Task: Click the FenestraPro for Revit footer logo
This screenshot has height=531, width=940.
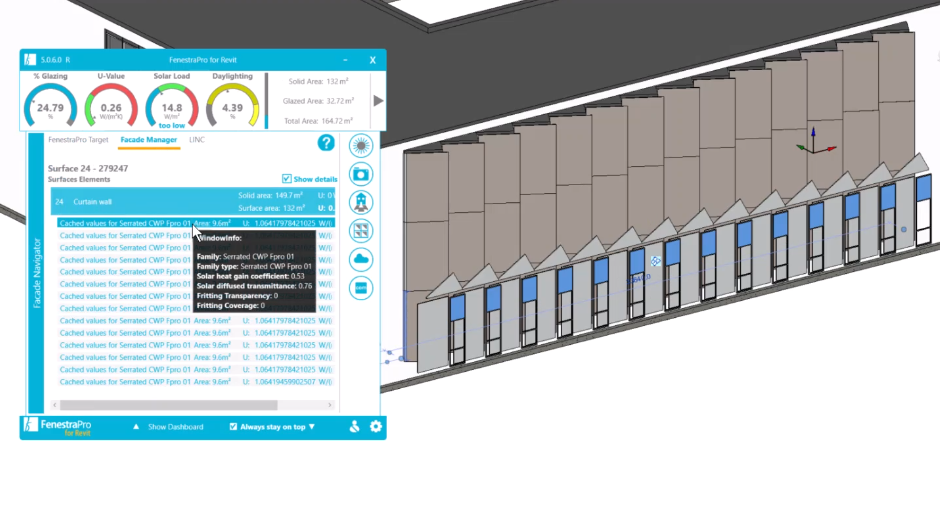Action: (x=58, y=427)
